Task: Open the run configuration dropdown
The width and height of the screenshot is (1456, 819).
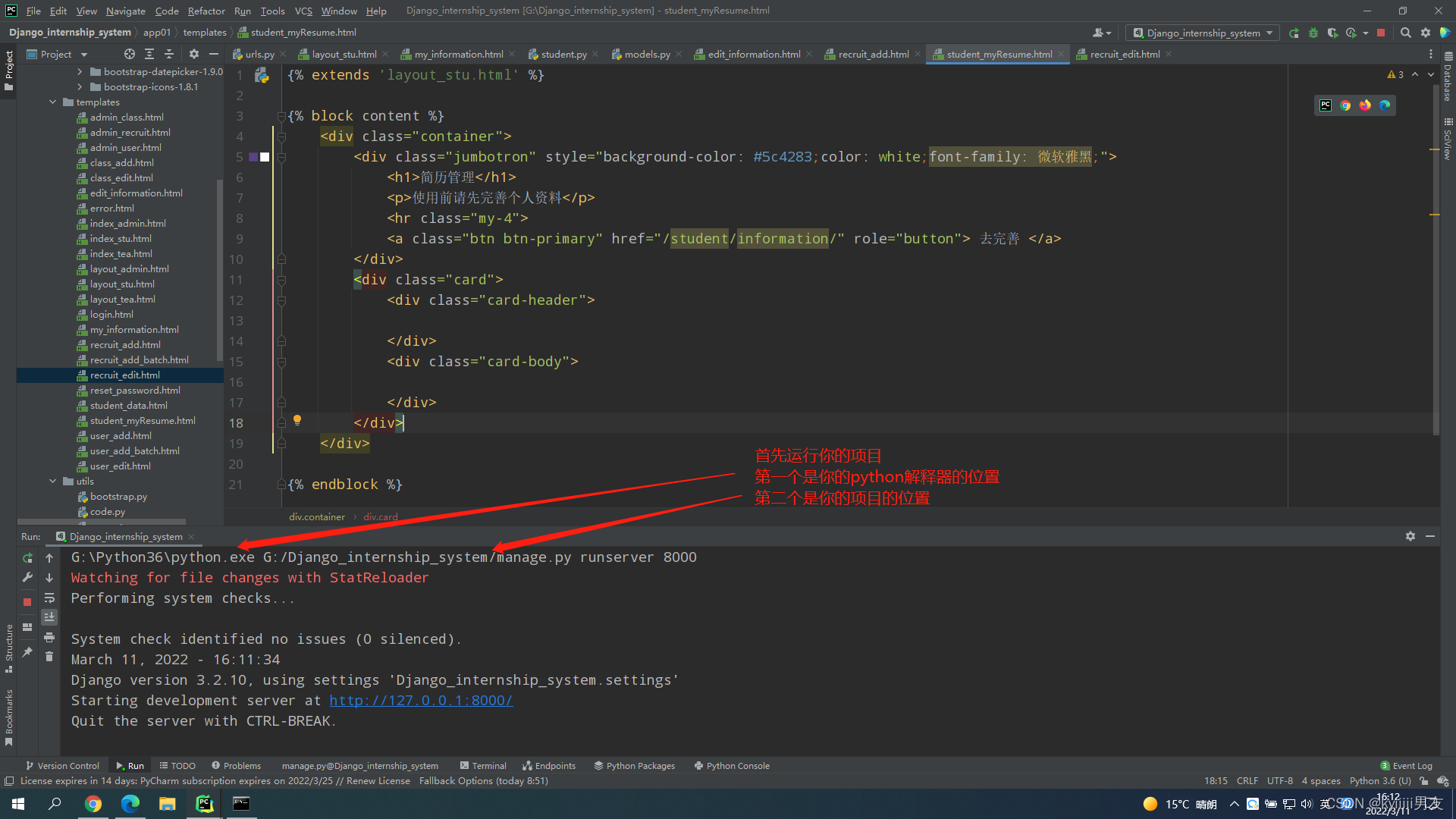Action: [1203, 33]
